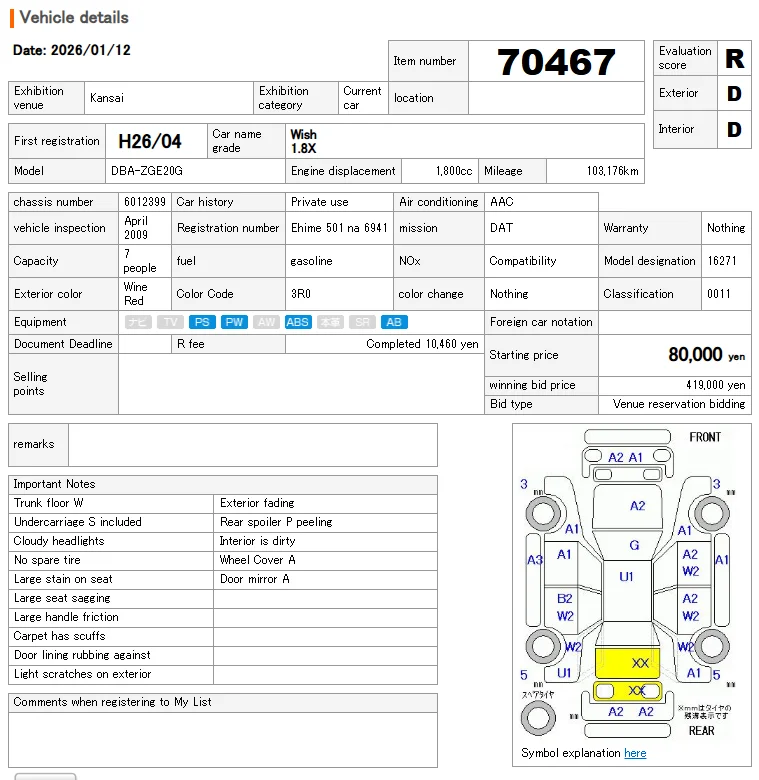Click the Private use car history value
This screenshot has height=780, width=759.
319,202
